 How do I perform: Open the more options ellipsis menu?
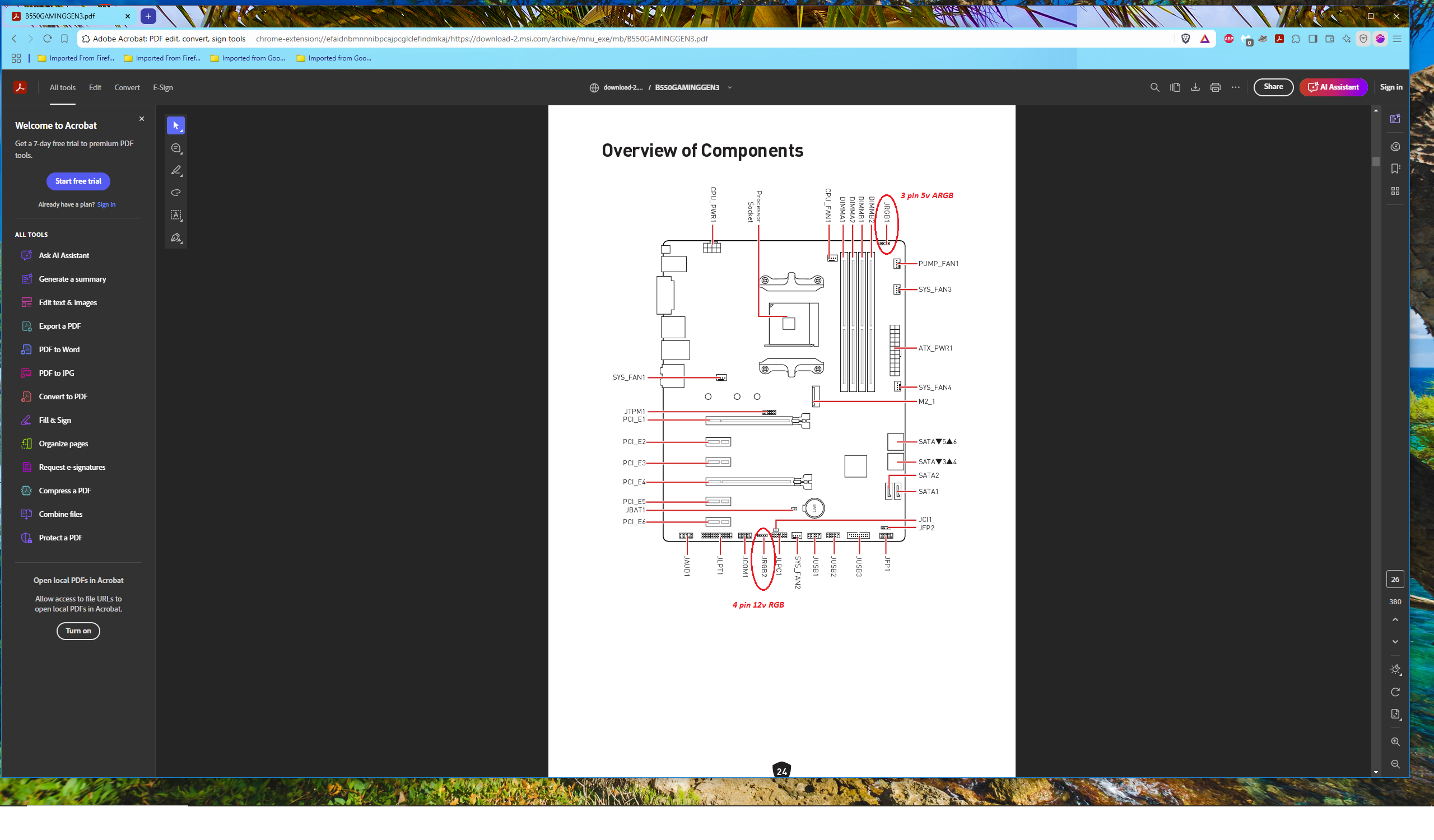(x=1235, y=87)
